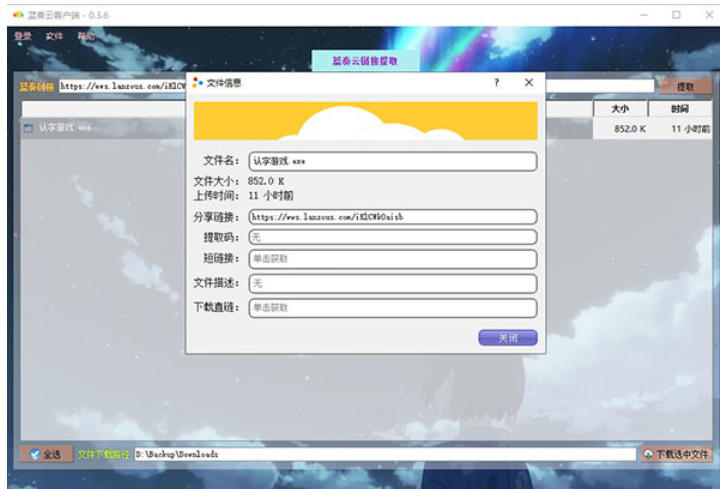
Task: Close the 文件信息 dialog with X
Action: 529,84
